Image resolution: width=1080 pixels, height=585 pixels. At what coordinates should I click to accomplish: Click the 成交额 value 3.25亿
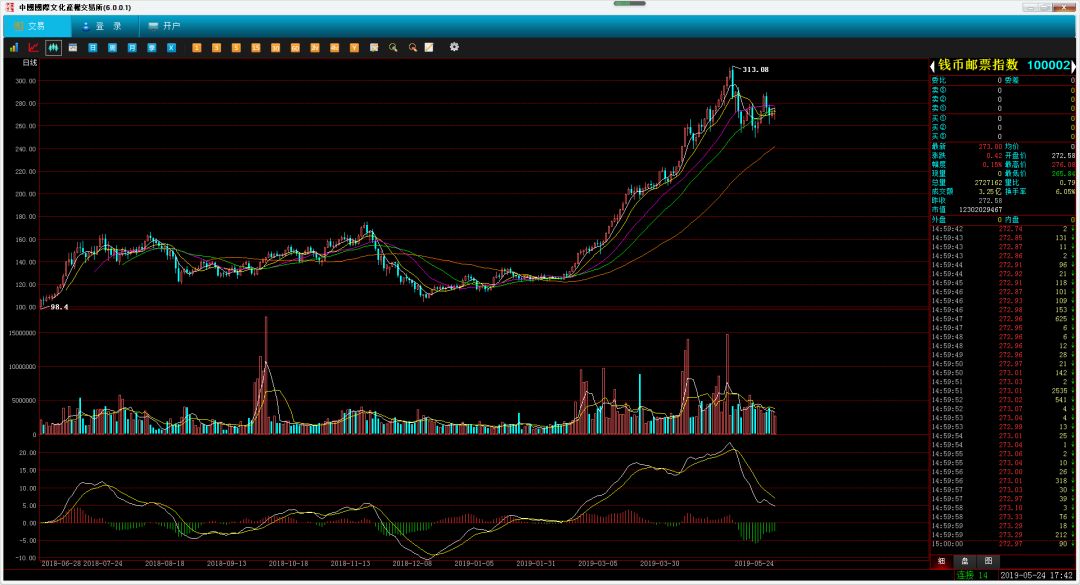click(990, 192)
